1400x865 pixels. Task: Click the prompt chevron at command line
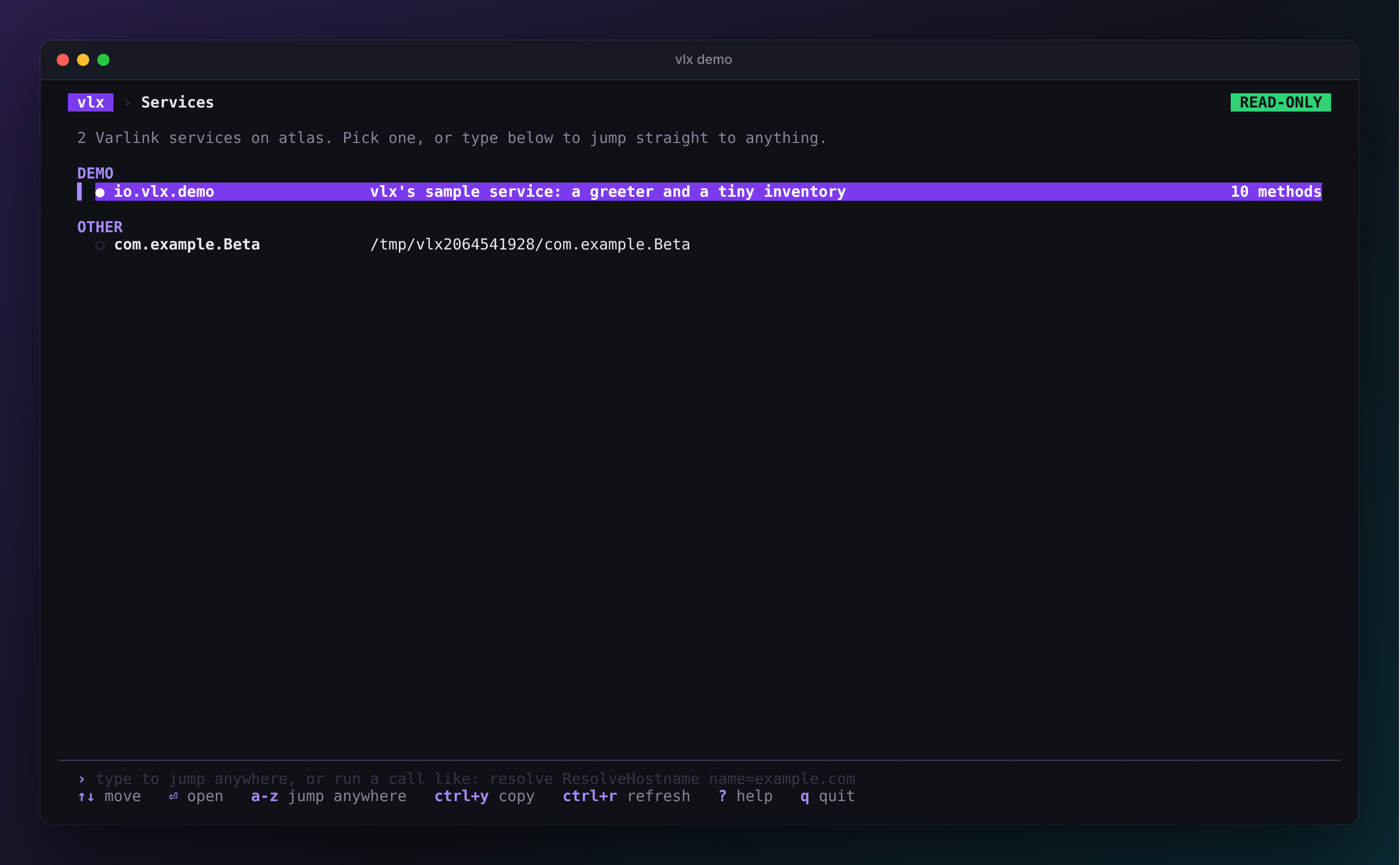tap(82, 779)
